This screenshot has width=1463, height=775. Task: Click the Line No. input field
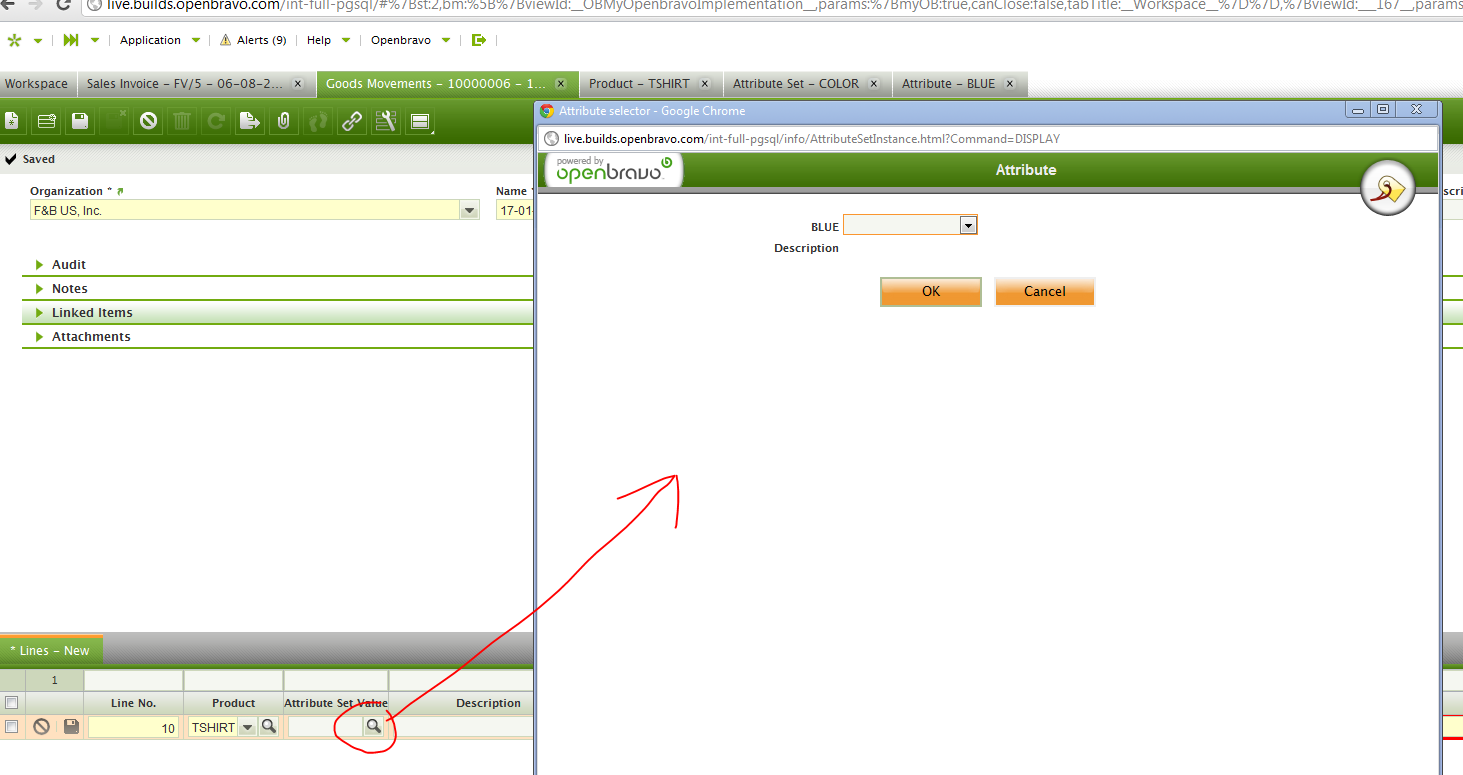(134, 728)
